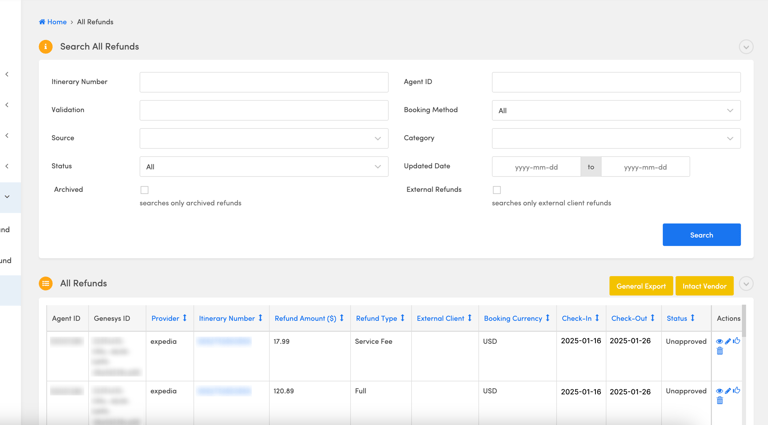This screenshot has width=768, height=425.
Task: Enable the External Refunds checkbox
Action: (x=496, y=190)
